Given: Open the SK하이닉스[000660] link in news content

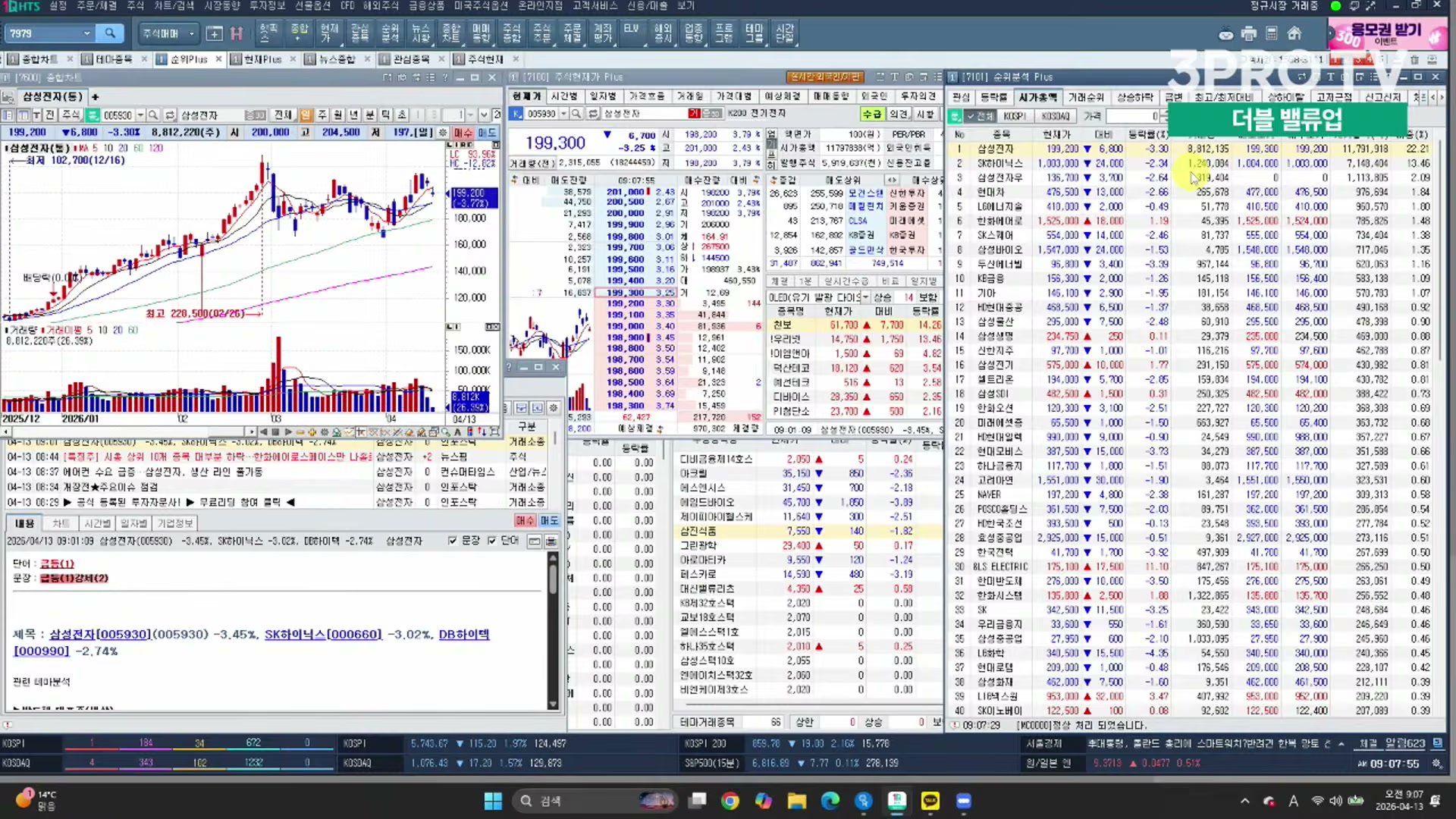Looking at the screenshot, I should [x=323, y=634].
